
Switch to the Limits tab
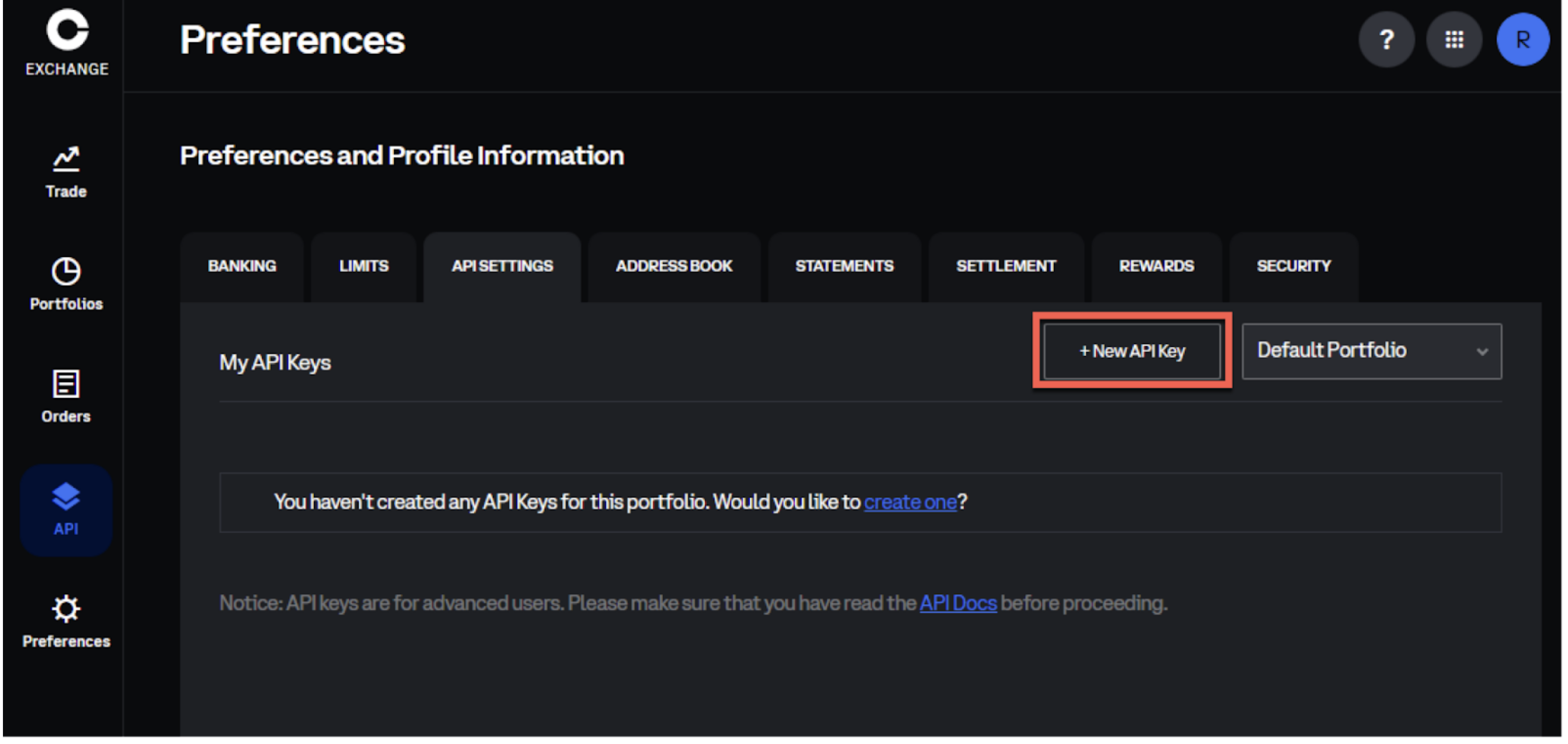(364, 267)
